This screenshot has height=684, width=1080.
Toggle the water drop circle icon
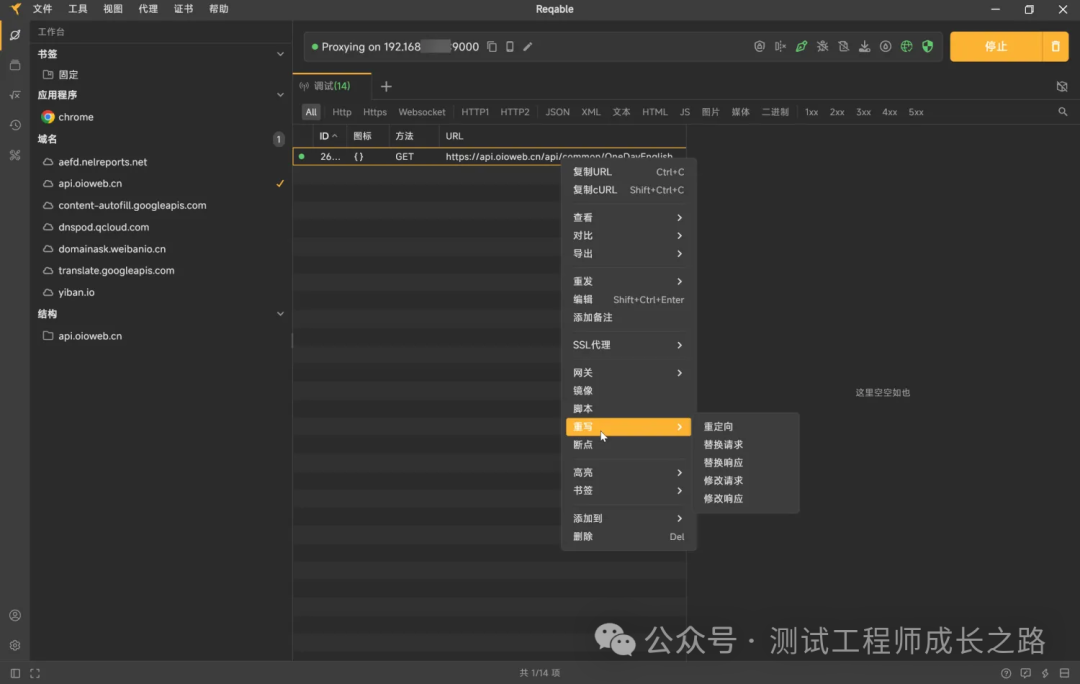tap(886, 47)
